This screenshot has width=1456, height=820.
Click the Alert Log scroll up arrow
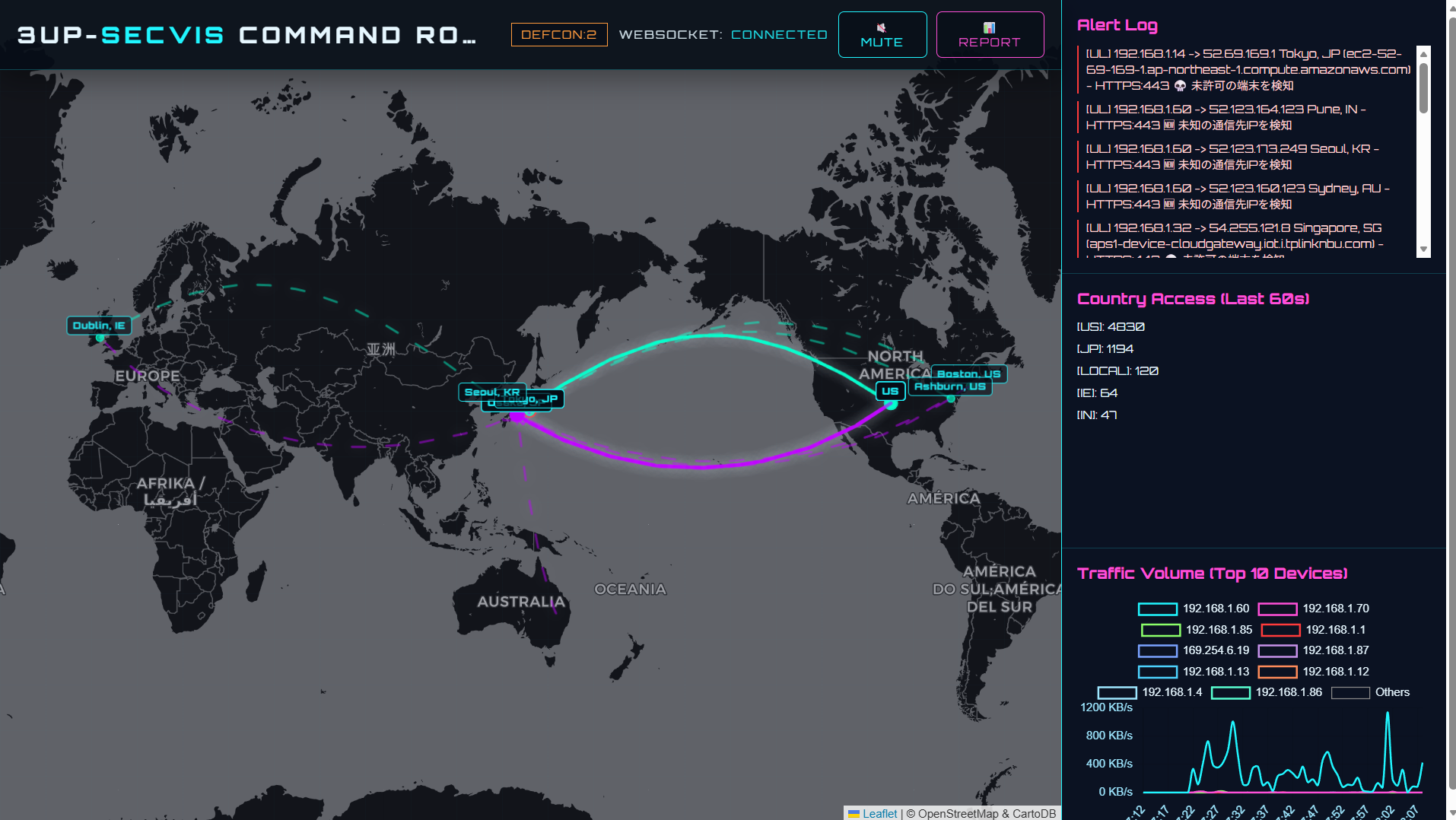tap(1423, 53)
